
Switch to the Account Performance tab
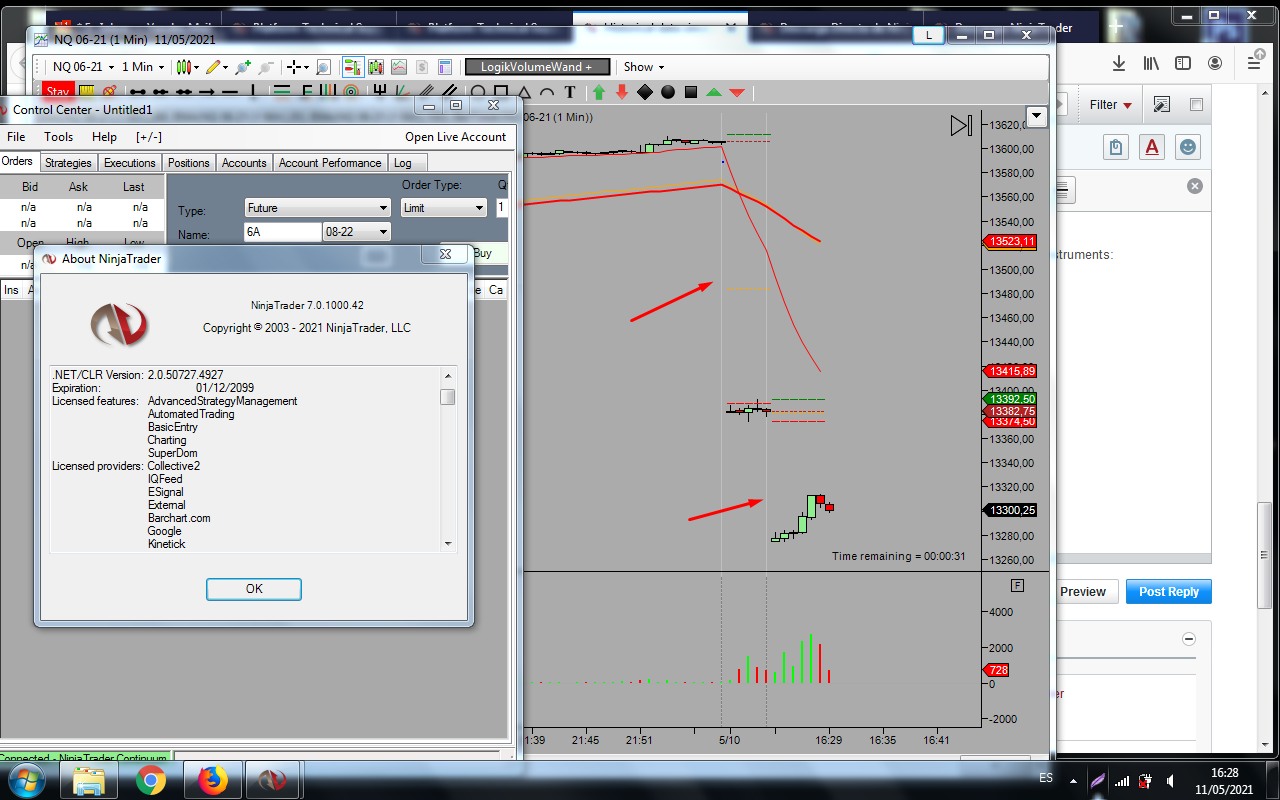tap(330, 163)
